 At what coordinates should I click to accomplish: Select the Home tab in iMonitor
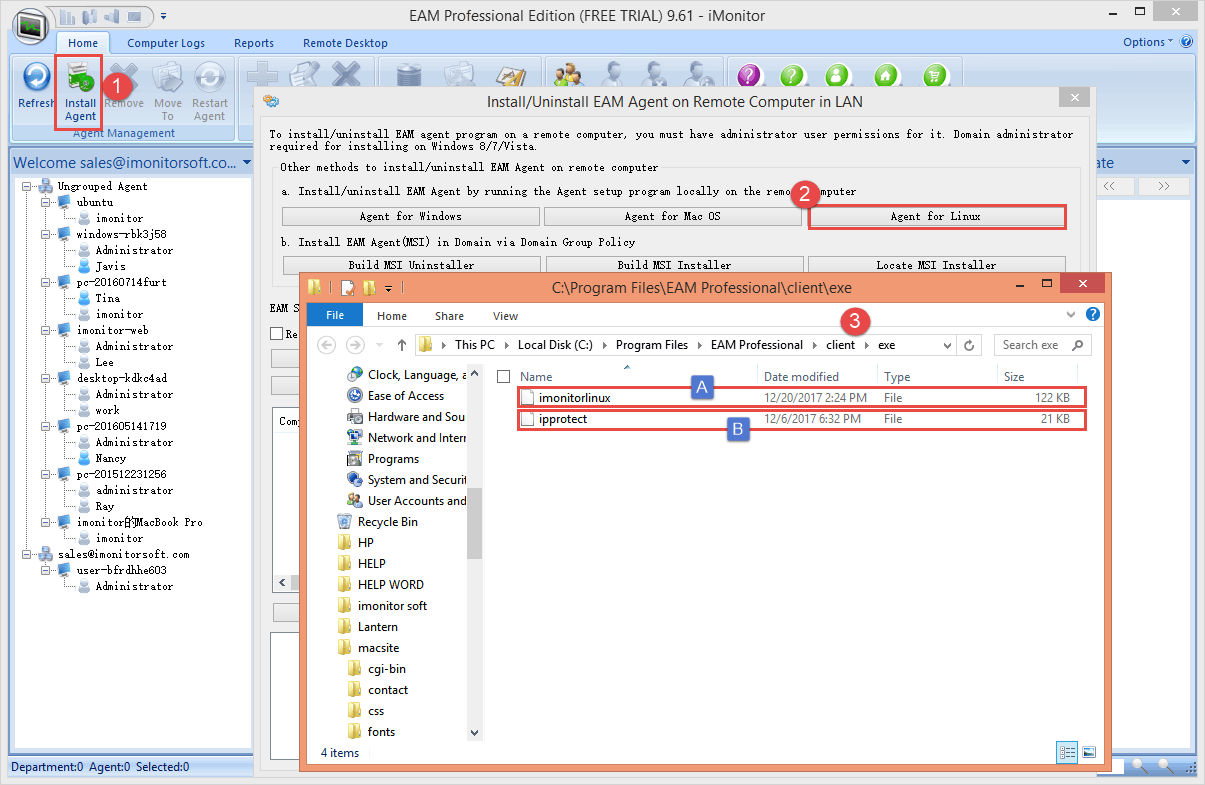(x=83, y=43)
